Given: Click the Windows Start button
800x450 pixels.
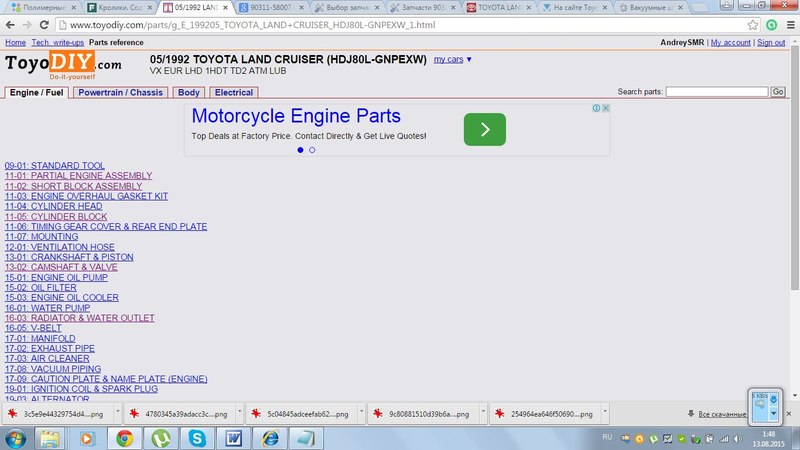Looking at the screenshot, I should pyautogui.click(x=16, y=437).
